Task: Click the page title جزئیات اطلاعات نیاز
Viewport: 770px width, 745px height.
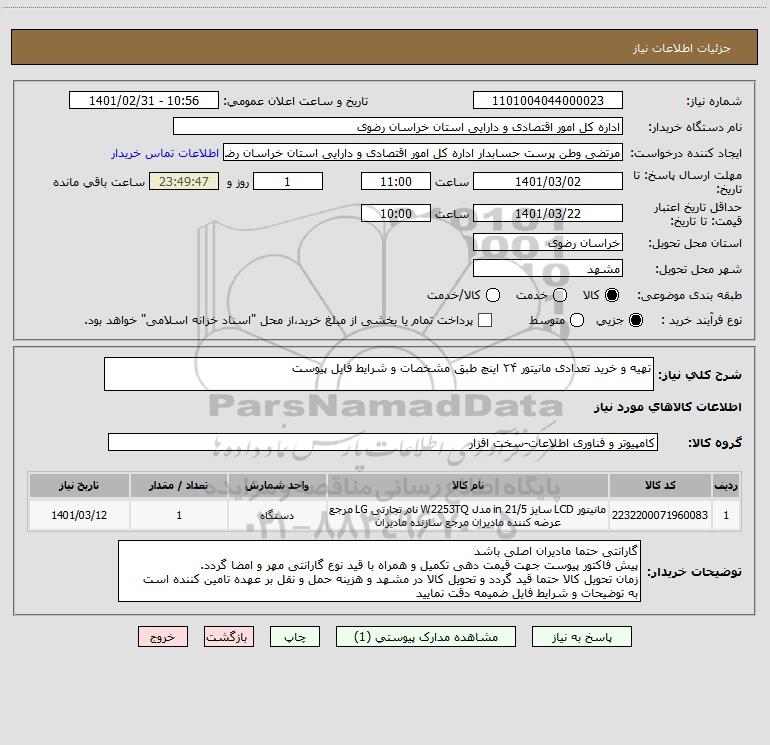Action: tap(682, 48)
